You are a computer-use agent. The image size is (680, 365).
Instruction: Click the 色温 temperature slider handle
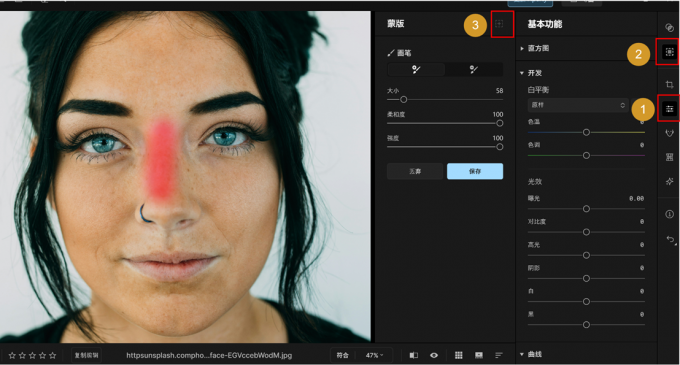tap(586, 132)
